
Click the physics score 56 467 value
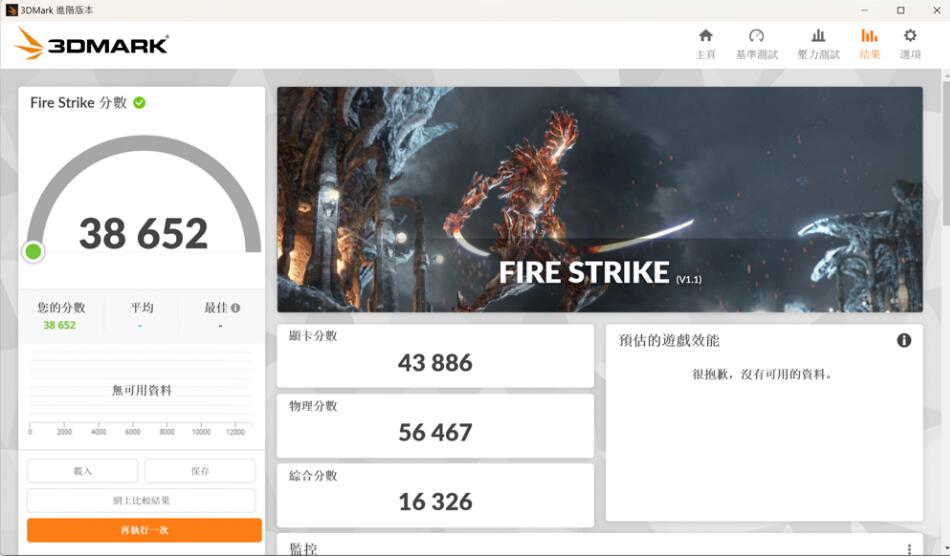435,433
